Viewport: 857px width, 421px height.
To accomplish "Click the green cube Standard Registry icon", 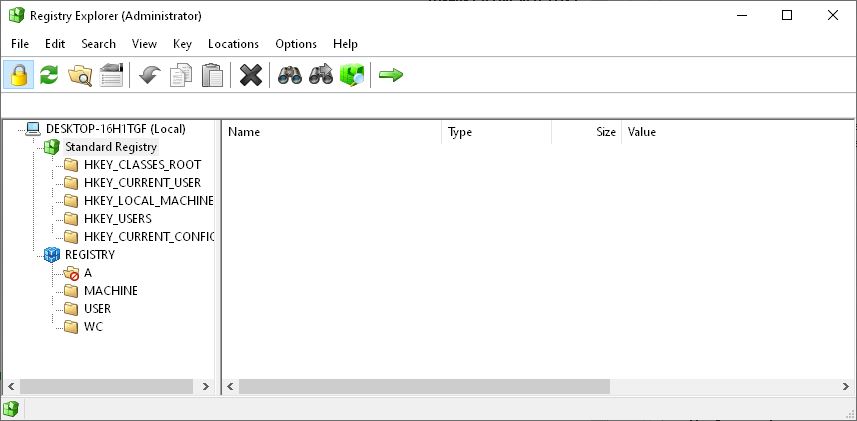I will coord(51,147).
